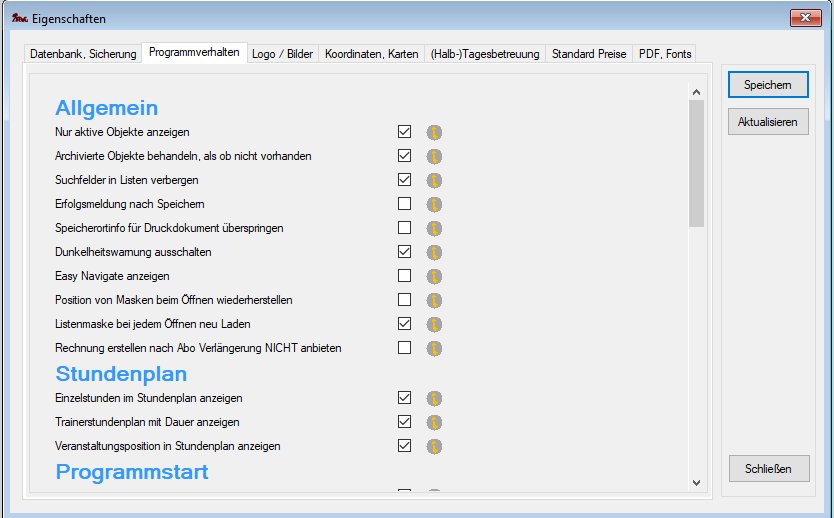Open the 'Logo / Bilder' tab
Image resolution: width=834 pixels, height=518 pixels.
coord(281,54)
